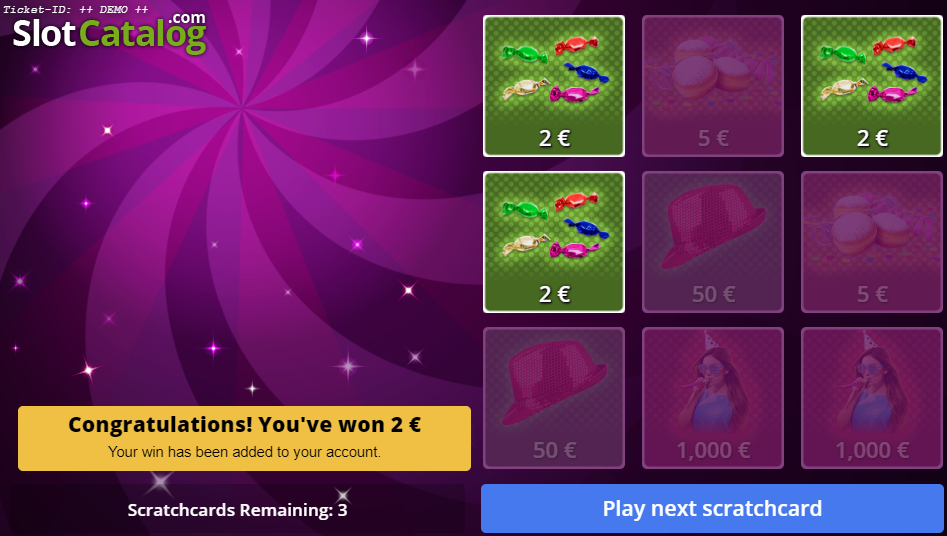The width and height of the screenshot is (947, 536).
Task: Click the Congratulations You've won 2 € banner
Action: 245,438
